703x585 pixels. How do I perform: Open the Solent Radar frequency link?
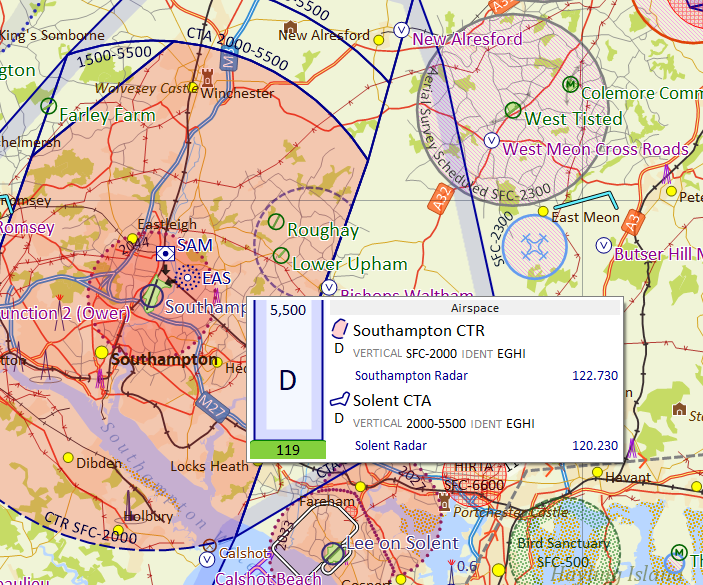pyautogui.click(x=391, y=446)
